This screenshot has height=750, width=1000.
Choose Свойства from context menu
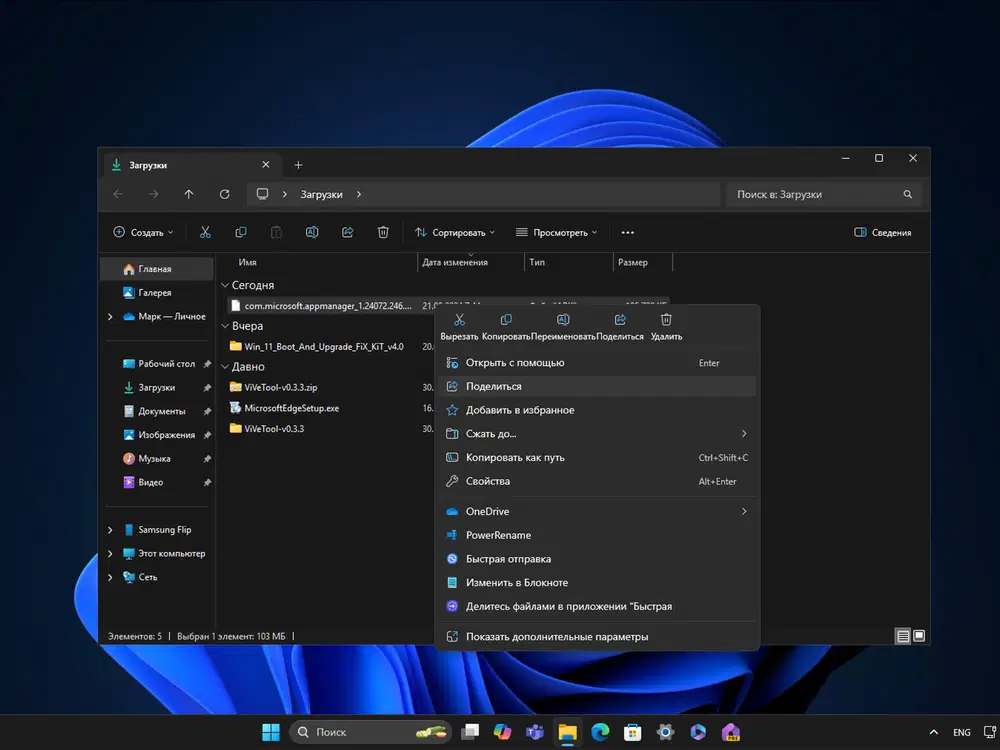[x=488, y=481]
